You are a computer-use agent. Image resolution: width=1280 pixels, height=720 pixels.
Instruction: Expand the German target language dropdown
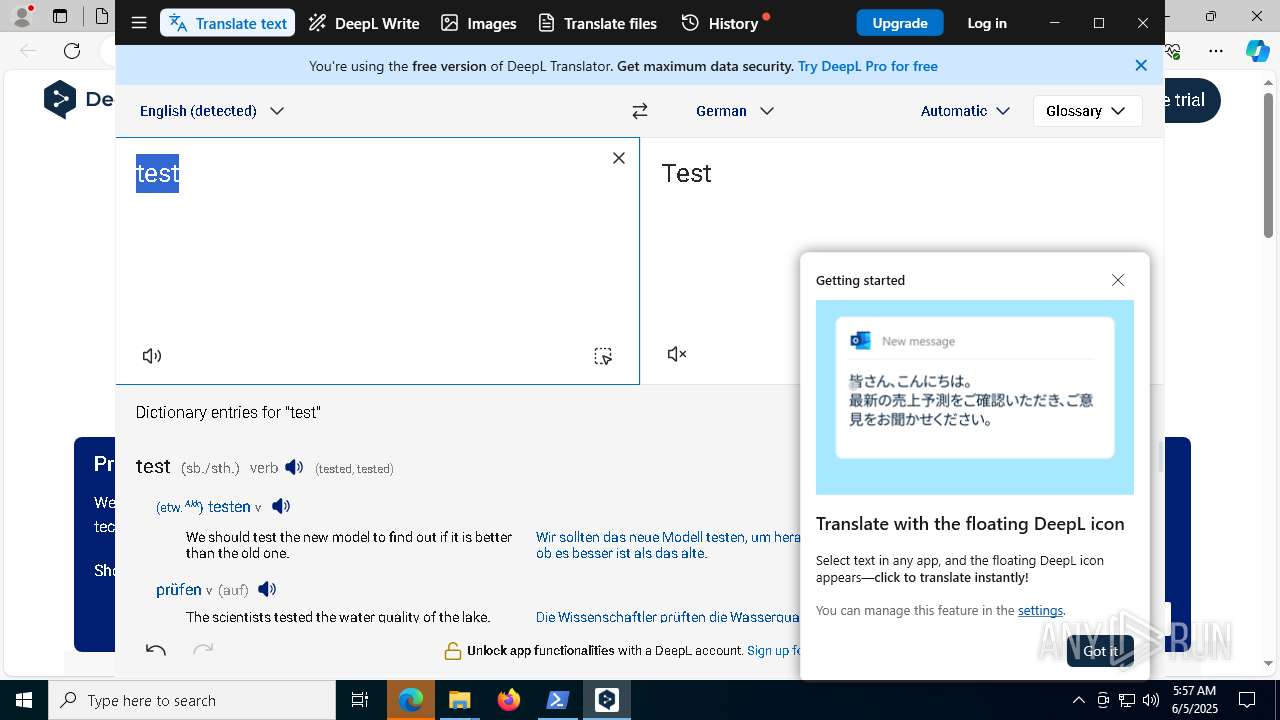(735, 111)
